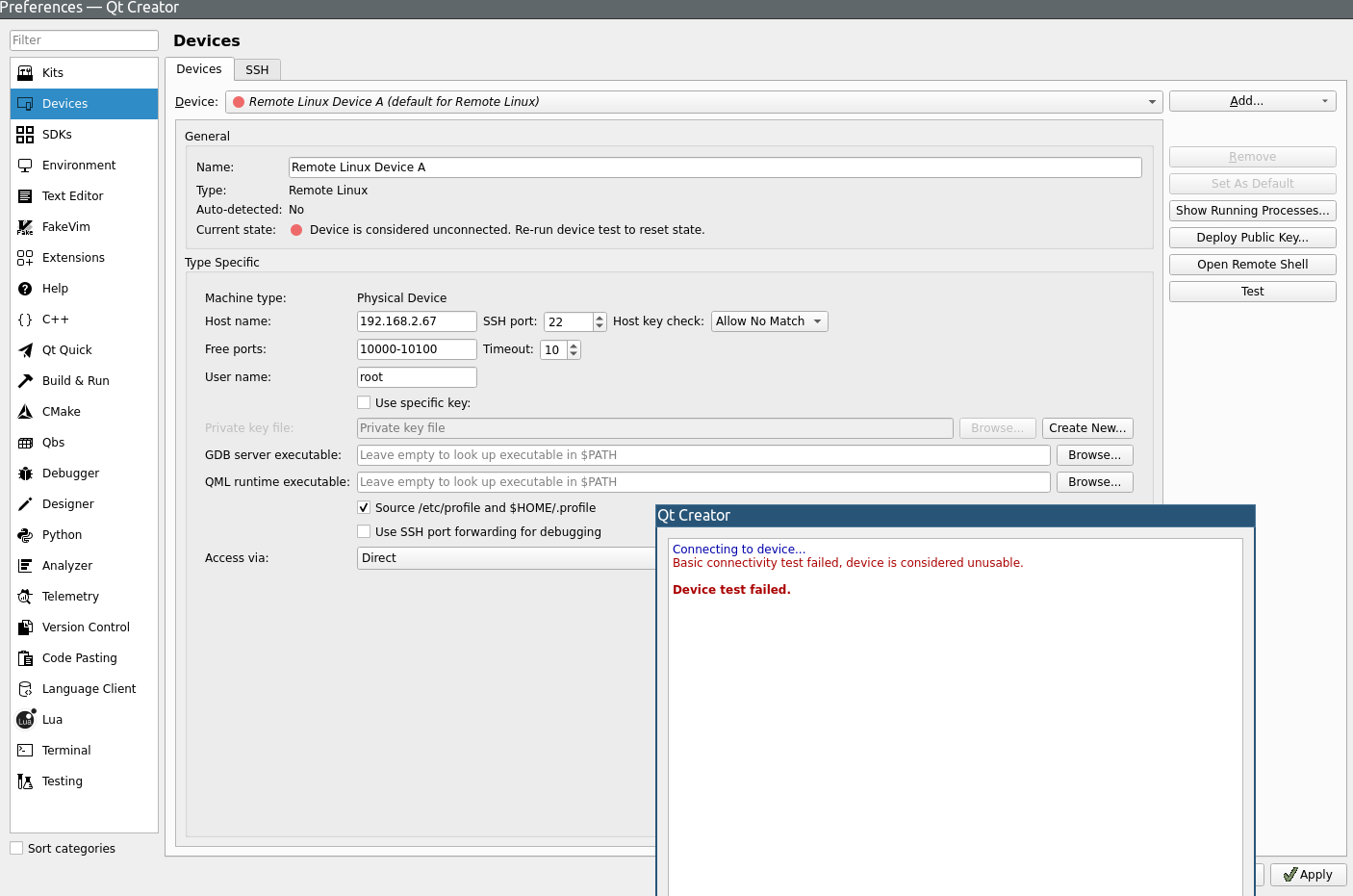
Task: Open the Terminal category icon
Action: tap(25, 751)
